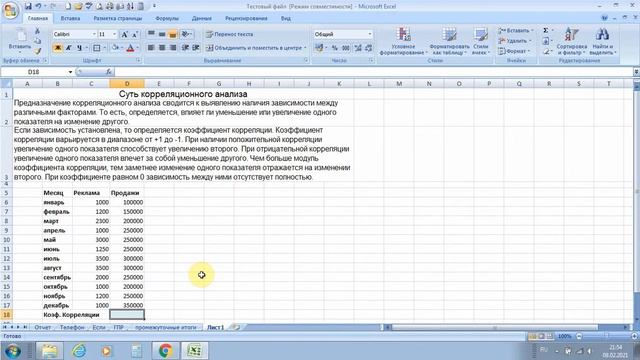Apply the red font color
640x360 pixels.
pos(130,48)
